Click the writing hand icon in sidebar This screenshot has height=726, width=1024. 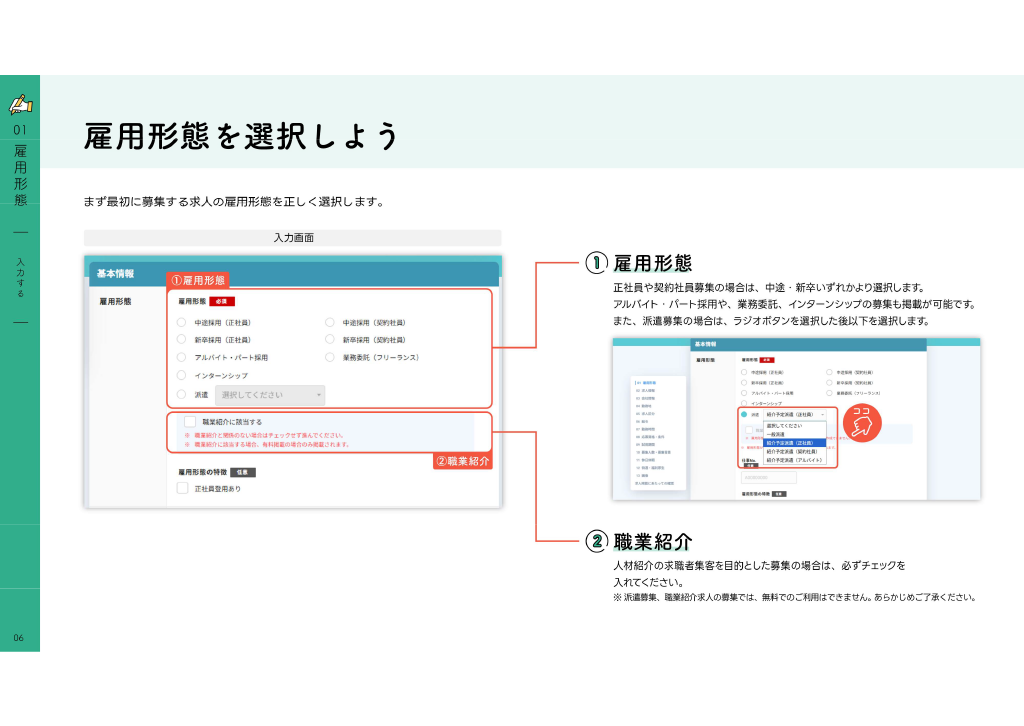[x=20, y=104]
